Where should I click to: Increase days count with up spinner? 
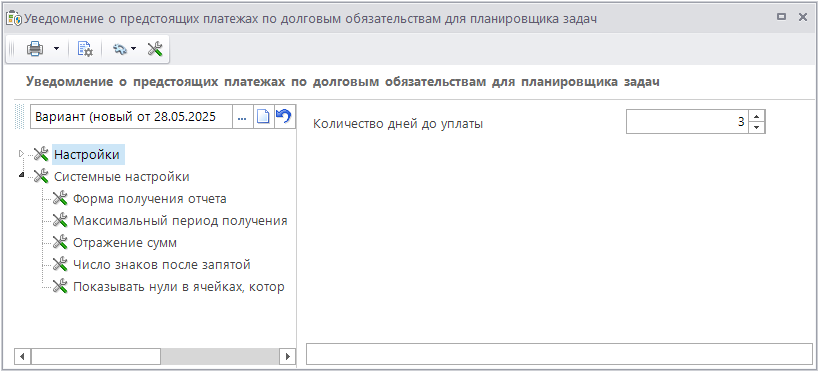756,116
